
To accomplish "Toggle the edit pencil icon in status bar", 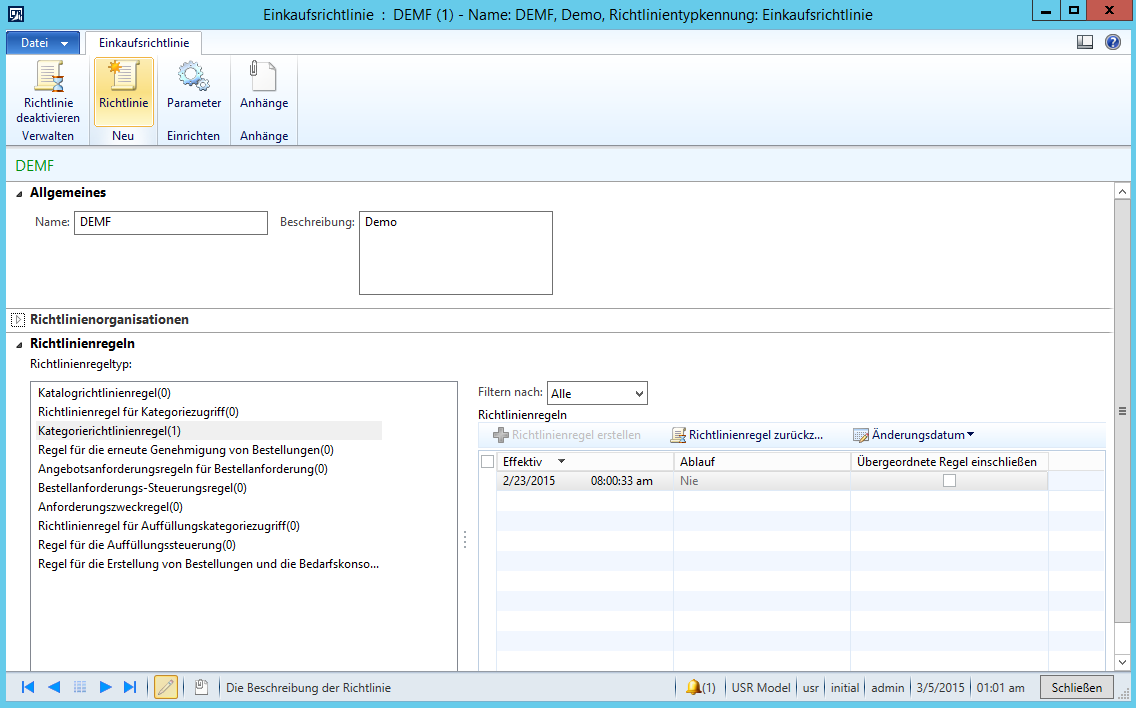I will [166, 687].
